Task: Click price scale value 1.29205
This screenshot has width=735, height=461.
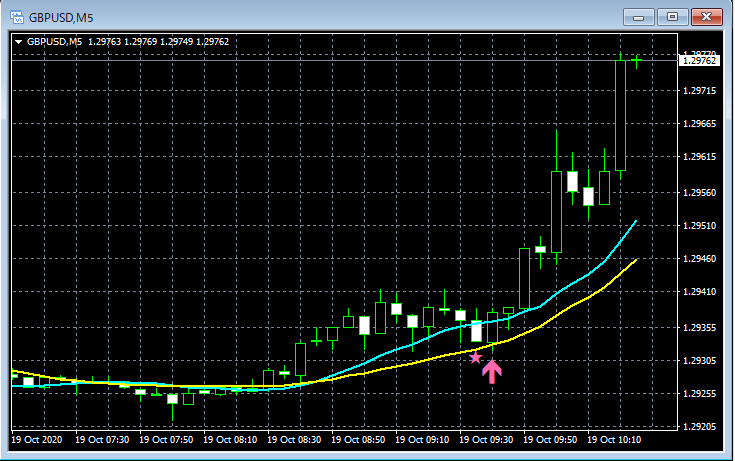Action: (699, 426)
